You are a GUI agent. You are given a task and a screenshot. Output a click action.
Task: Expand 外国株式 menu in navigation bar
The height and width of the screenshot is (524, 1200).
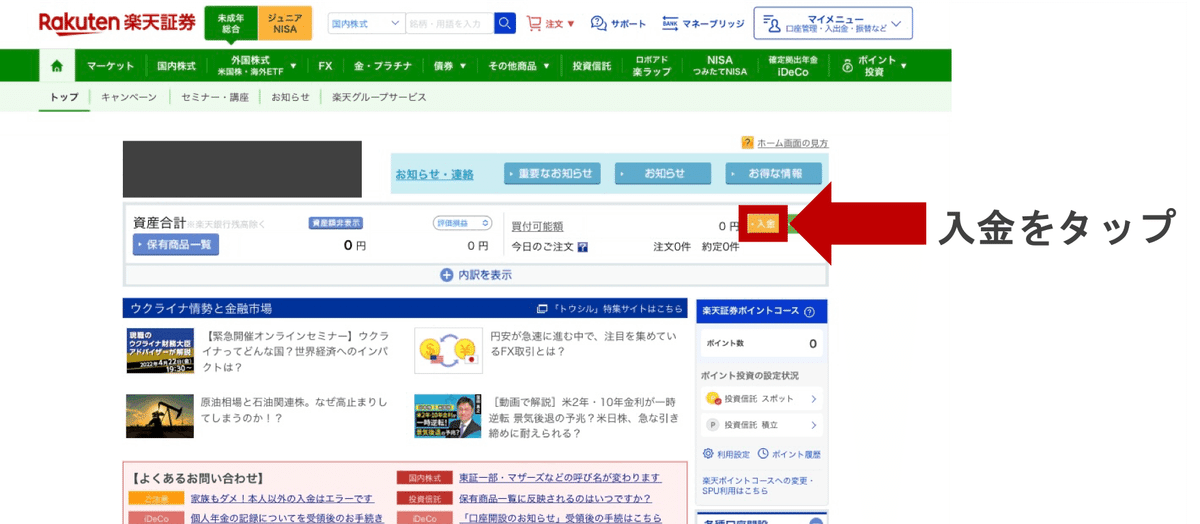click(x=255, y=66)
